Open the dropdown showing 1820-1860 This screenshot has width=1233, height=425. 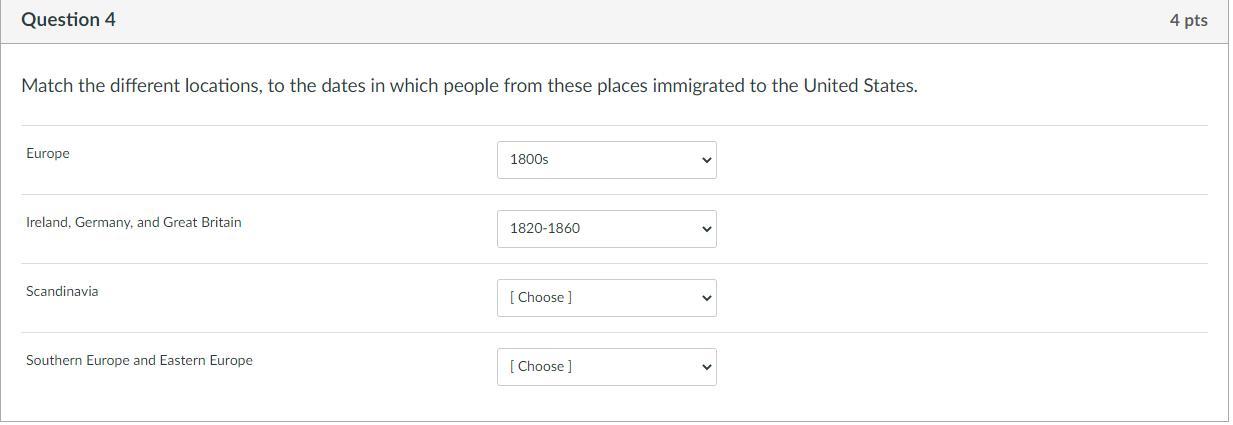(606, 229)
